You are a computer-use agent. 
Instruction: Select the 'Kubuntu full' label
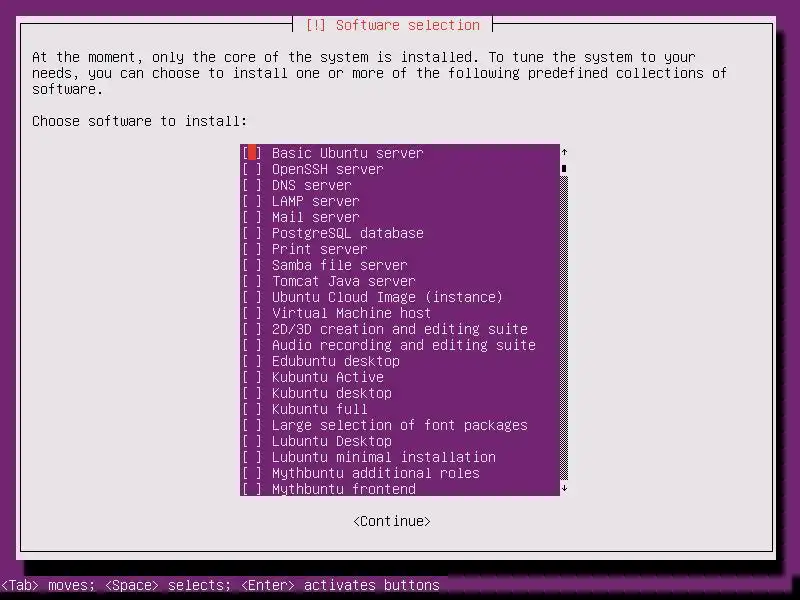pyautogui.click(x=319, y=409)
